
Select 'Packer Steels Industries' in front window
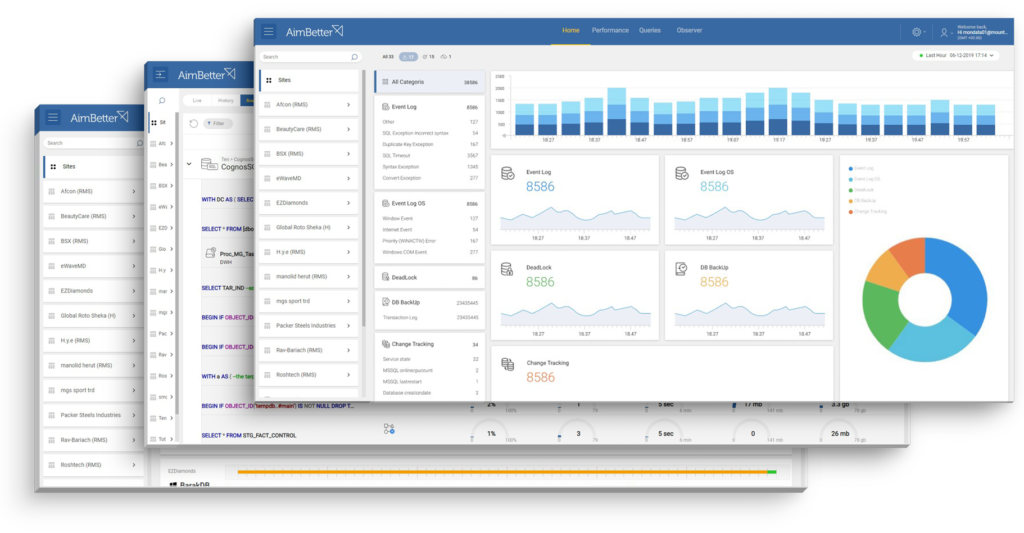click(x=308, y=326)
